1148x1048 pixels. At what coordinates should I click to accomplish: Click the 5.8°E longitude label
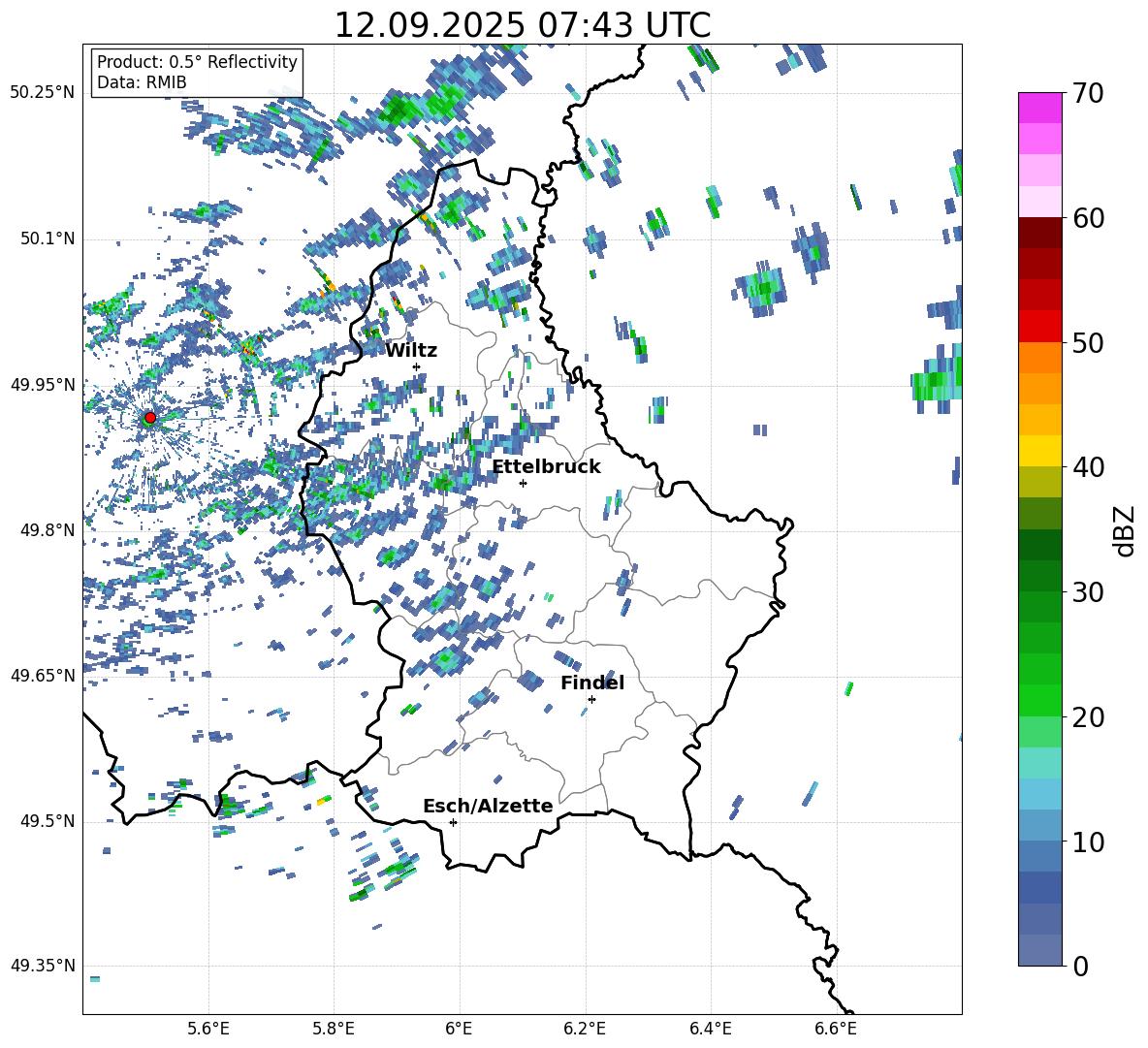tap(335, 1029)
